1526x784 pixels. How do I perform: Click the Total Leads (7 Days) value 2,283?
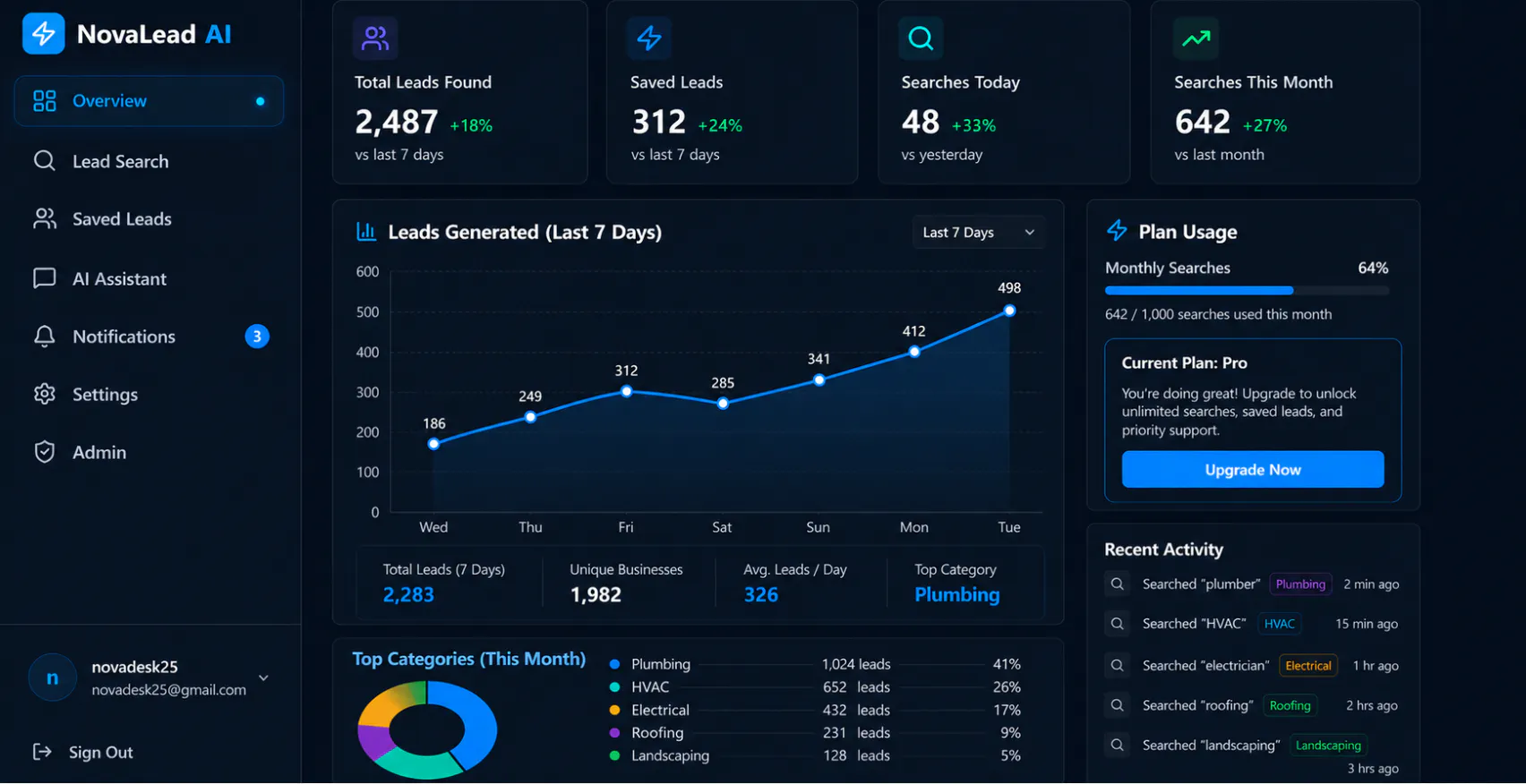[x=408, y=595]
